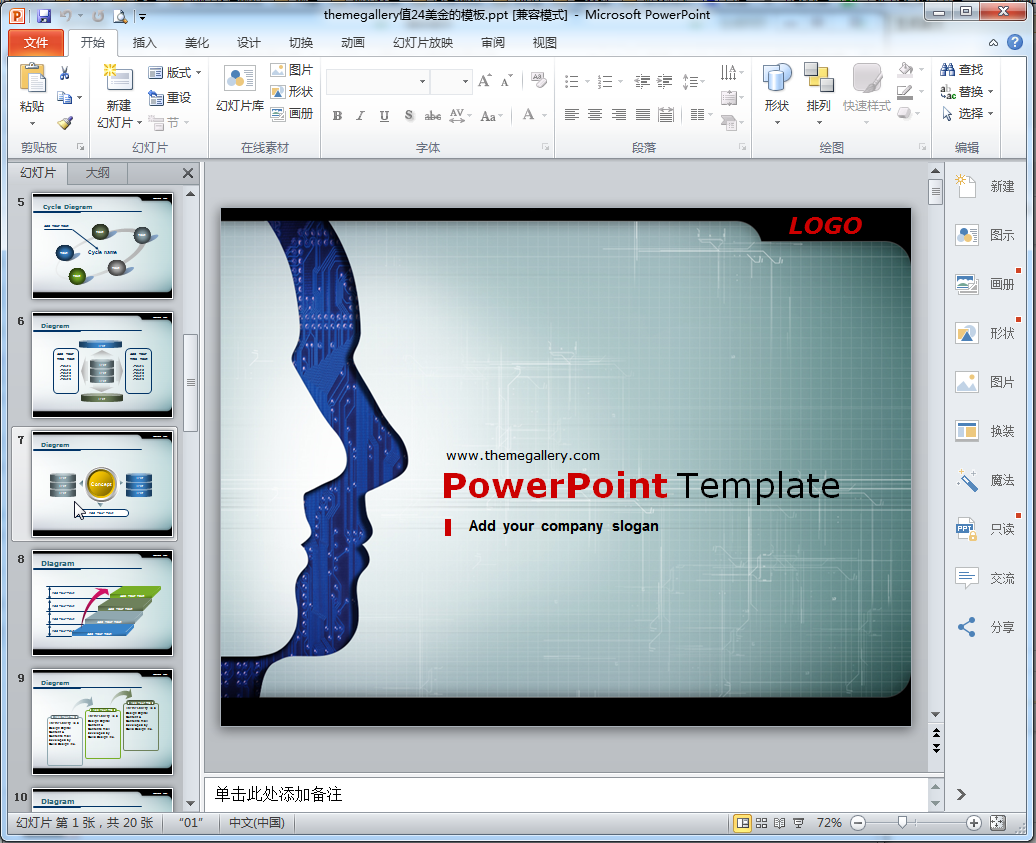Toggle Bold formatting
1036x843 pixels.
click(x=337, y=116)
